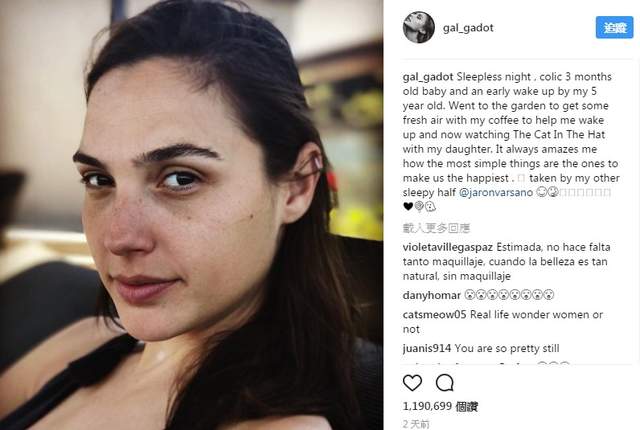The height and width of the screenshot is (430, 640).
Task: Like the post with the heart icon
Action: point(412,383)
